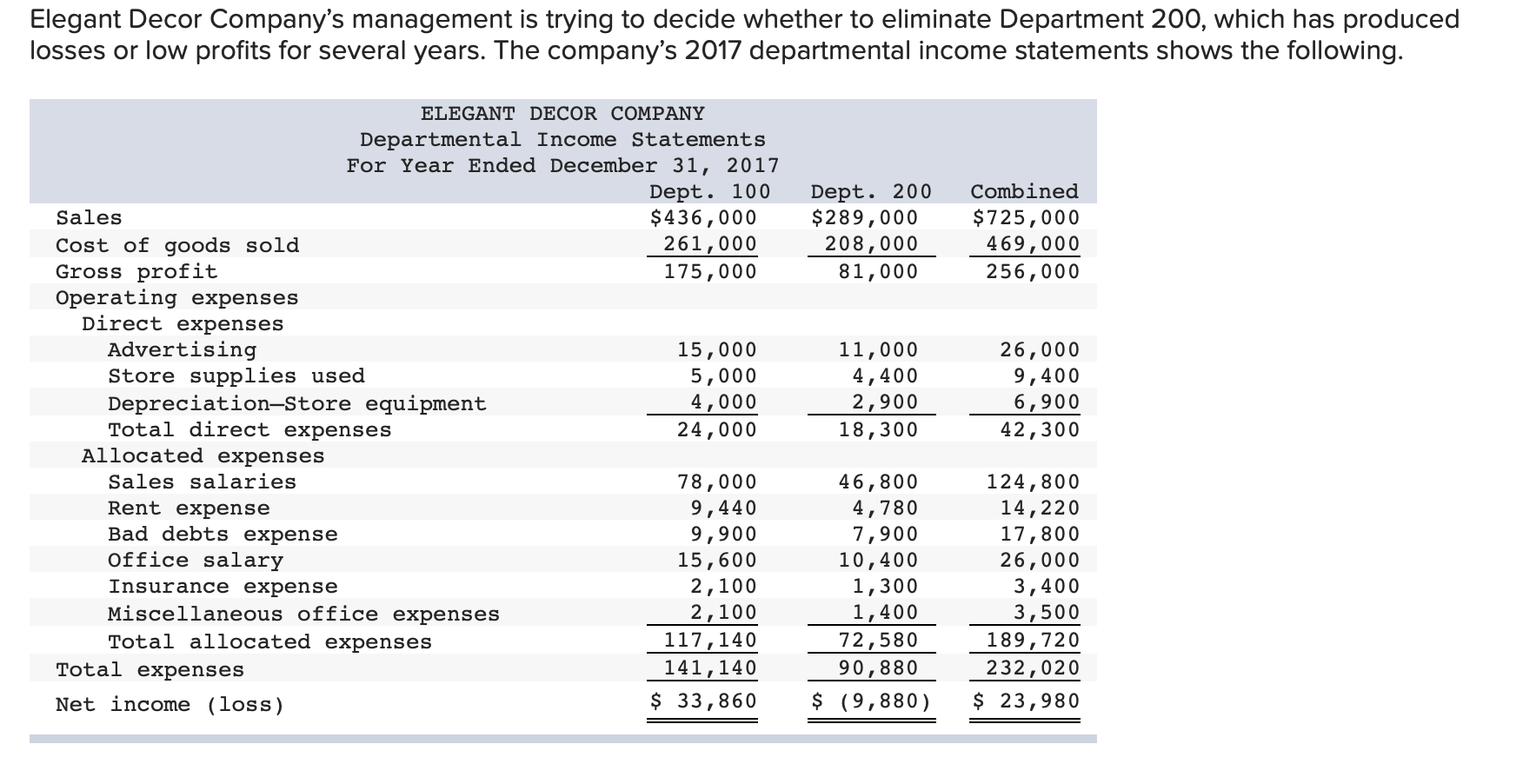1523x784 pixels.
Task: Select the Miscellaneous office expenses label
Action: pyautogui.click(x=303, y=614)
